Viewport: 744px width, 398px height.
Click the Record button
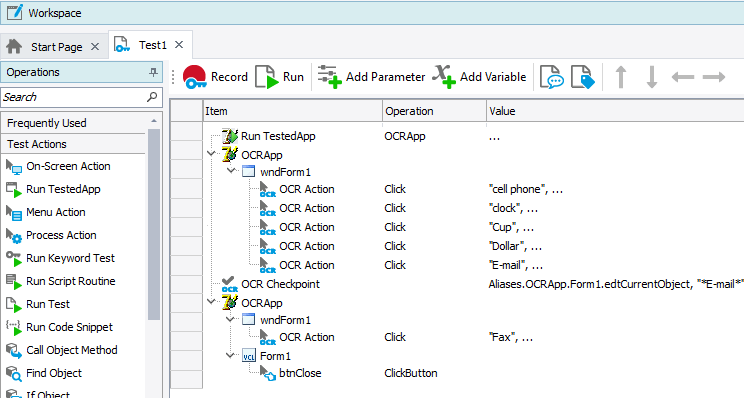(215, 77)
